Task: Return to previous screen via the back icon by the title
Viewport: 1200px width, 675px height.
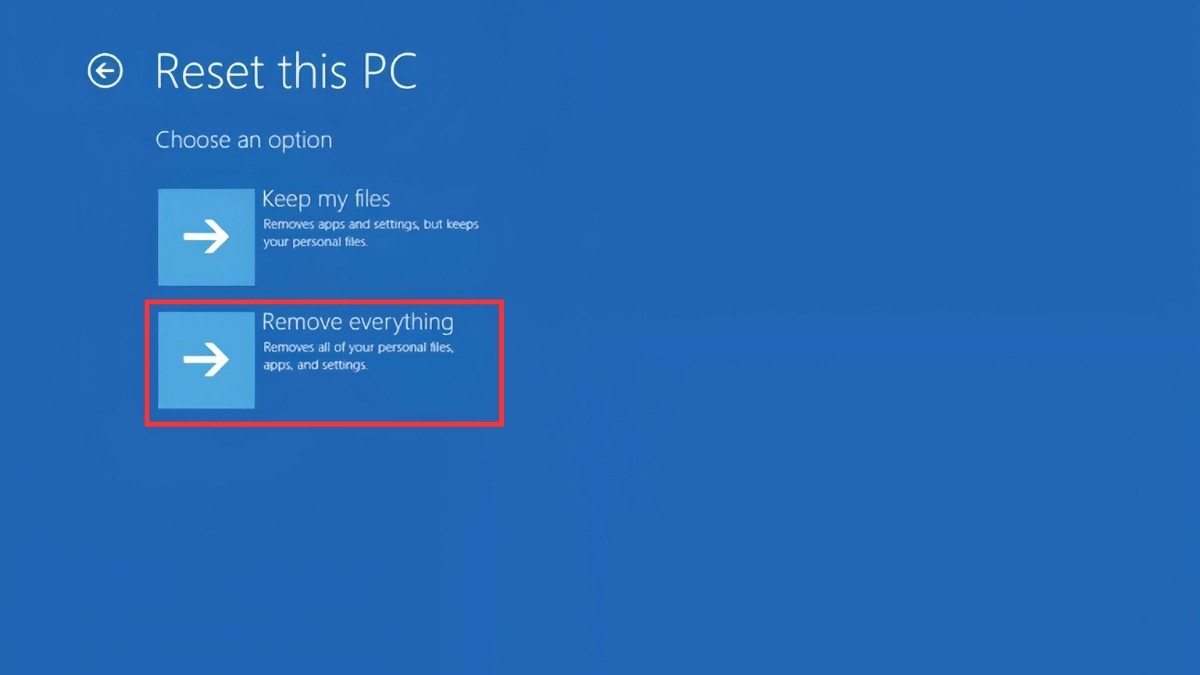Action: [105, 71]
